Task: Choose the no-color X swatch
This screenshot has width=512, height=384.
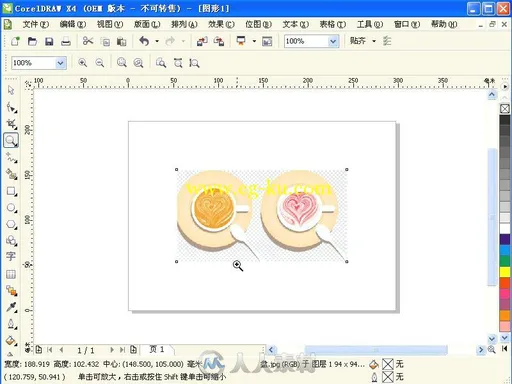Action: pyautogui.click(x=505, y=109)
